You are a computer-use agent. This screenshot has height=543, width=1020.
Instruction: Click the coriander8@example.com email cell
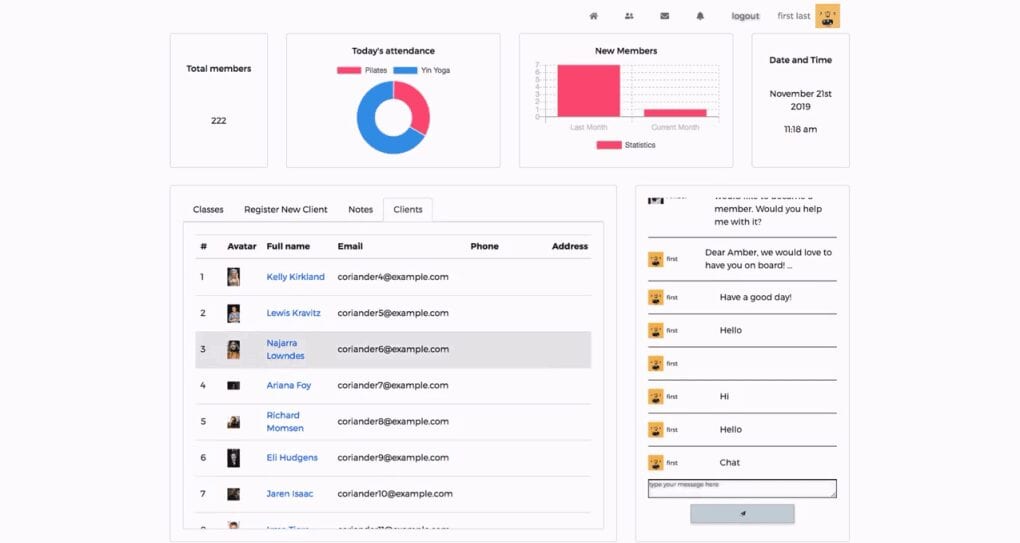pyautogui.click(x=393, y=421)
